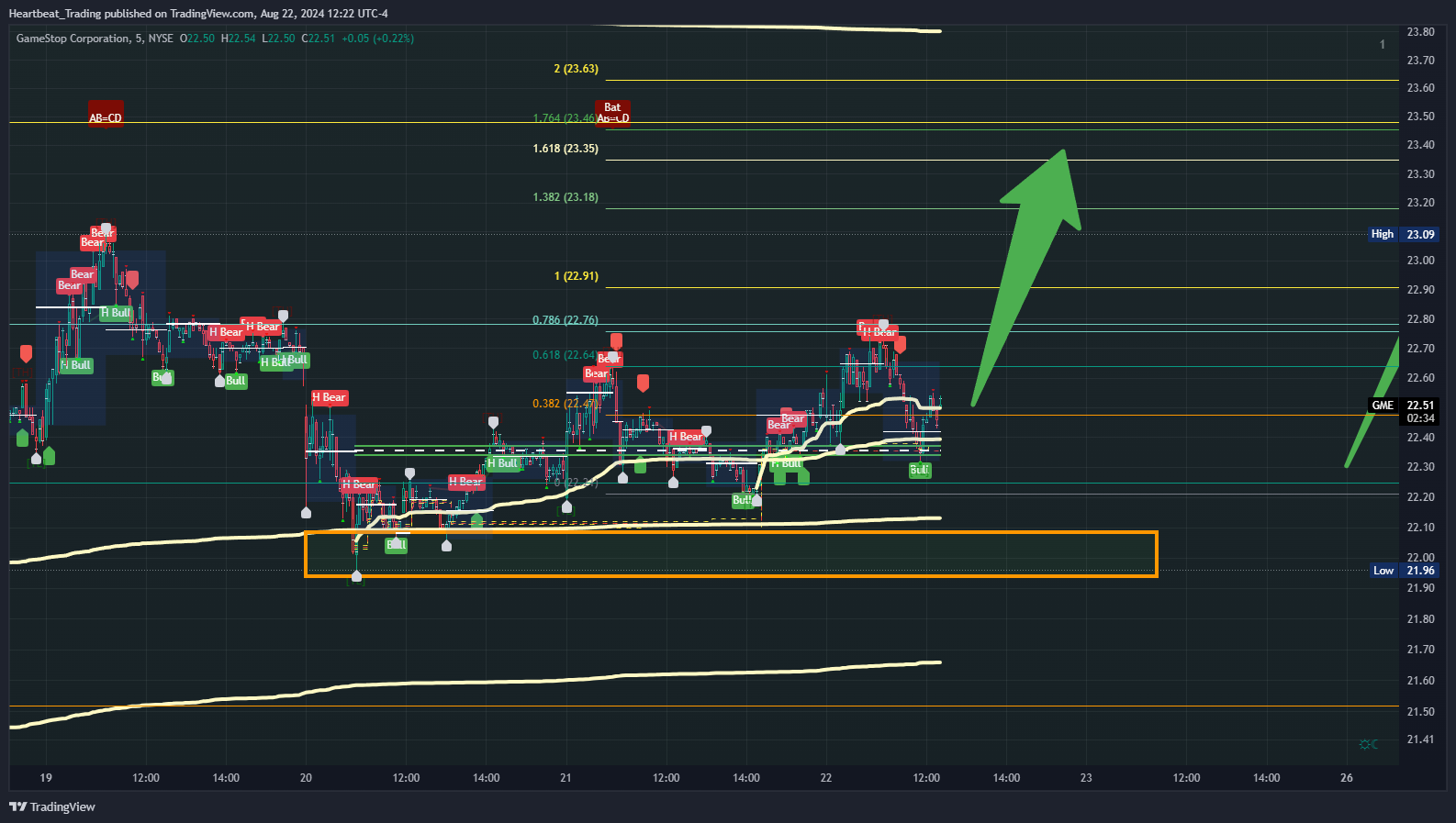The image size is (1456, 823).
Task: Click the close value C22.51
Action: tap(319, 39)
